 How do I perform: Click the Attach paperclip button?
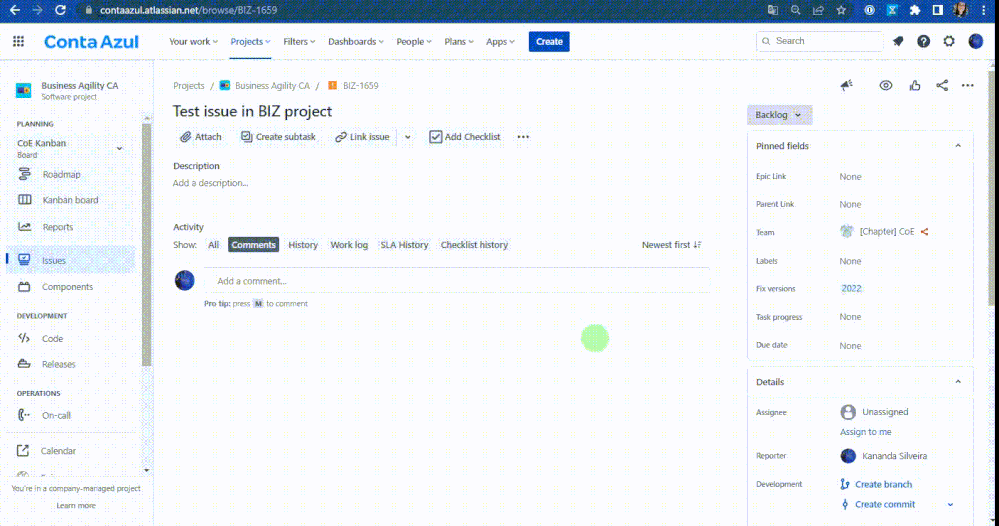201,137
